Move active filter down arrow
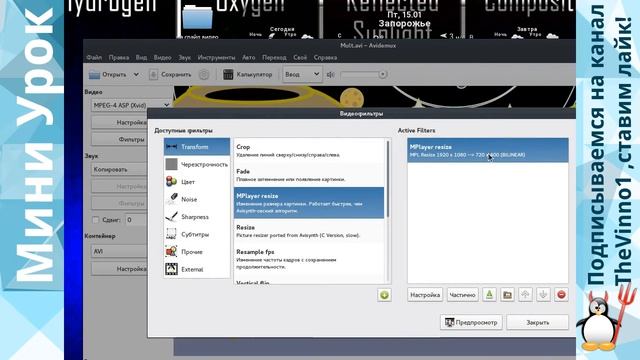 [543, 295]
